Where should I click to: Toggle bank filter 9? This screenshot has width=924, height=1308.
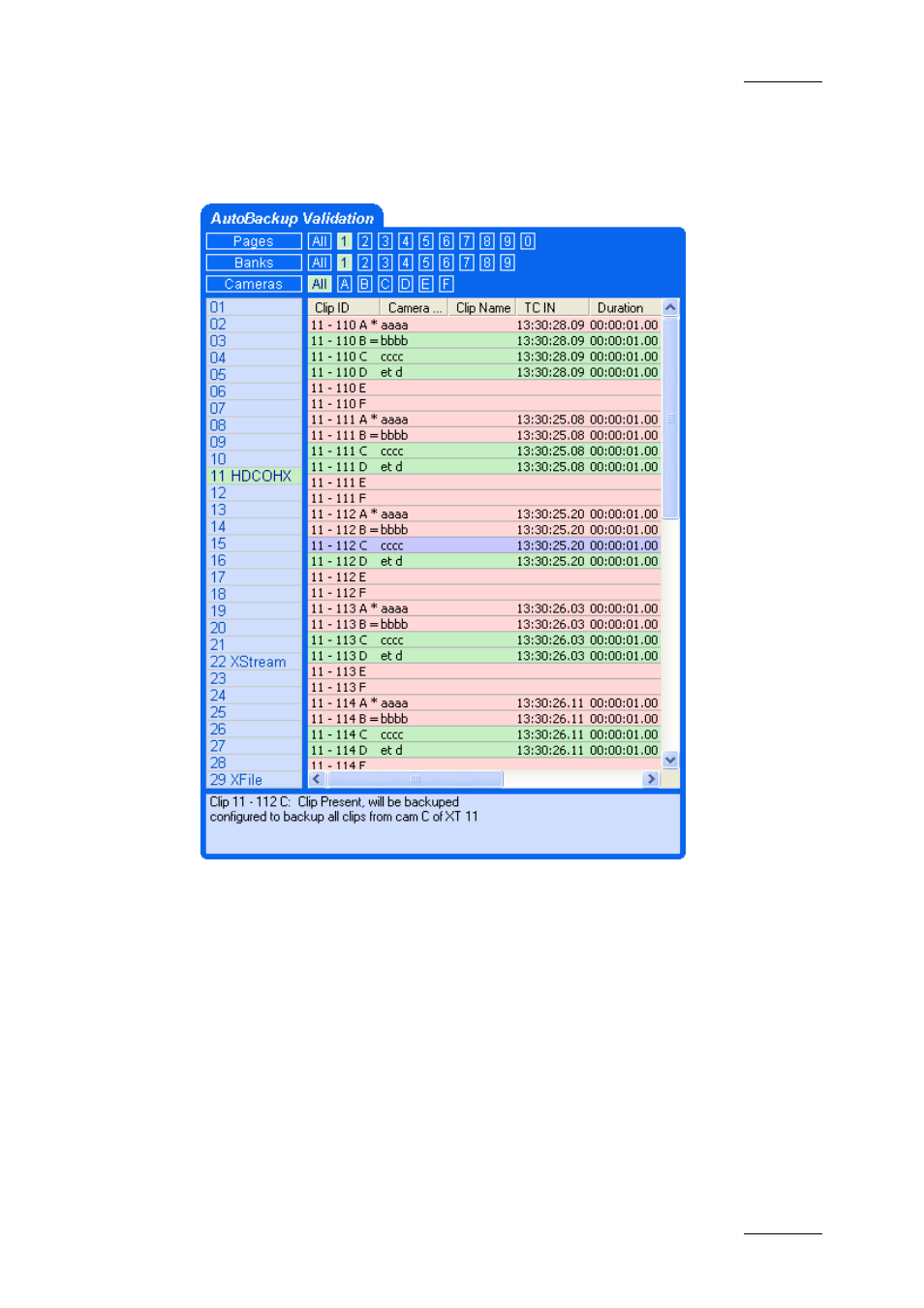(508, 263)
